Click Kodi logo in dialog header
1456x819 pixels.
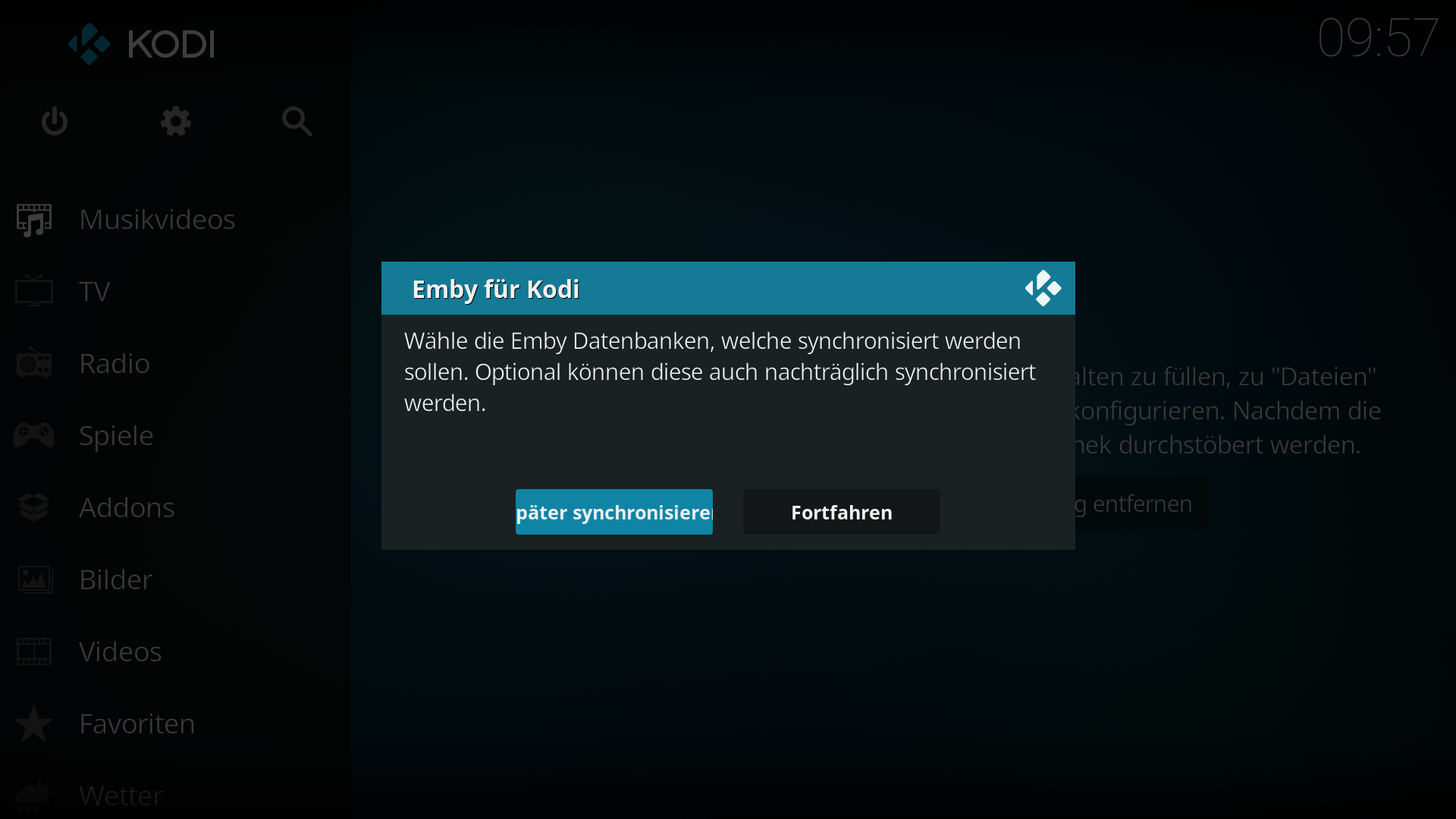1043,288
